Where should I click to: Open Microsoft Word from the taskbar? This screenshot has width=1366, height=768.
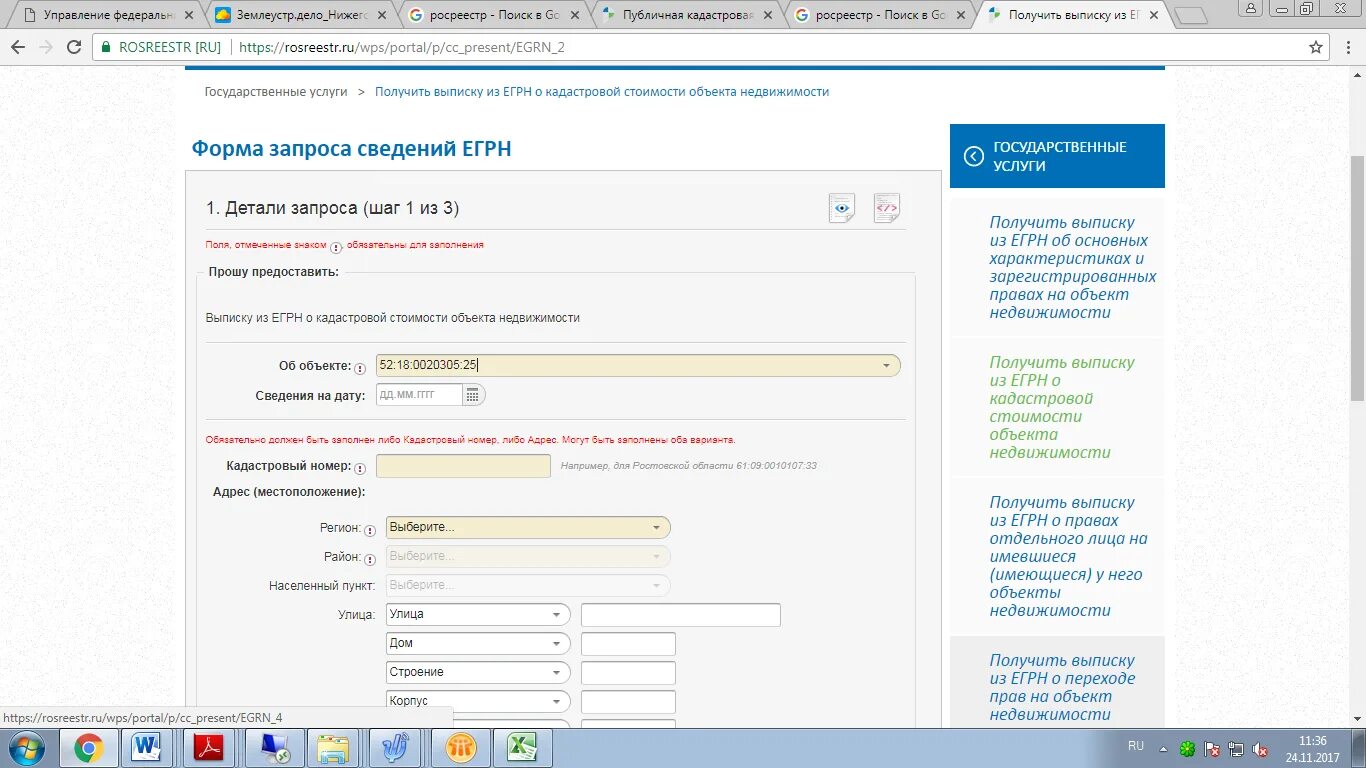(x=147, y=748)
